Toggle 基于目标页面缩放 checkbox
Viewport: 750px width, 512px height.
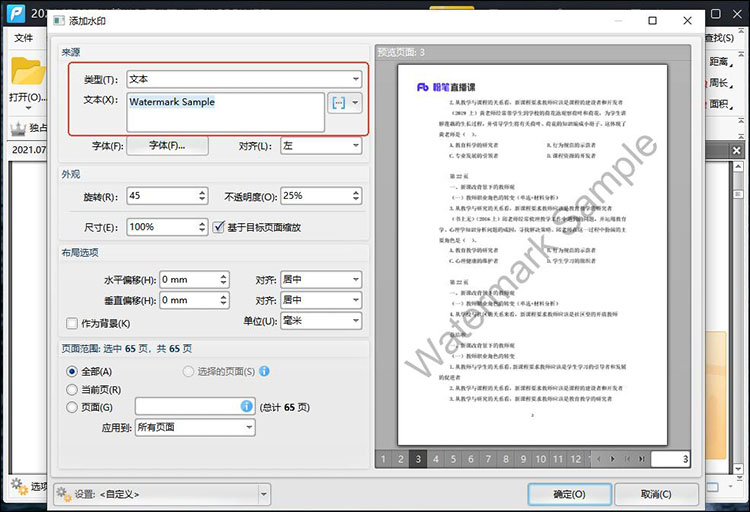pyautogui.click(x=219, y=227)
